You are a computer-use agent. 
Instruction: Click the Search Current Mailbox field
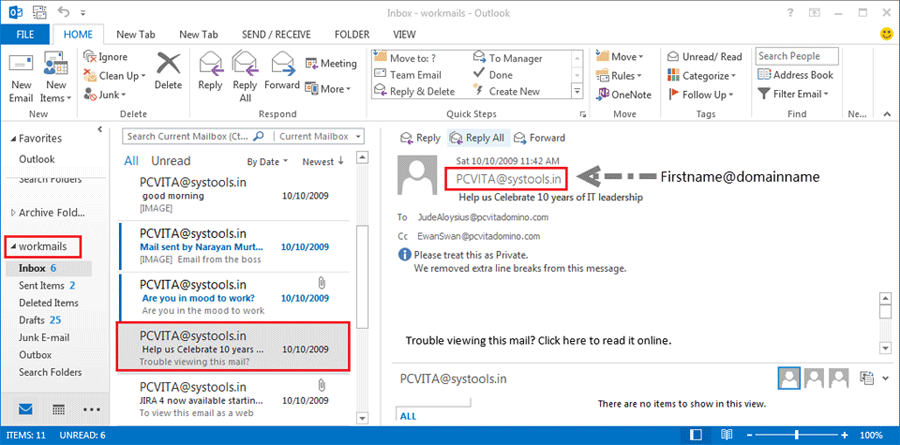[195, 137]
